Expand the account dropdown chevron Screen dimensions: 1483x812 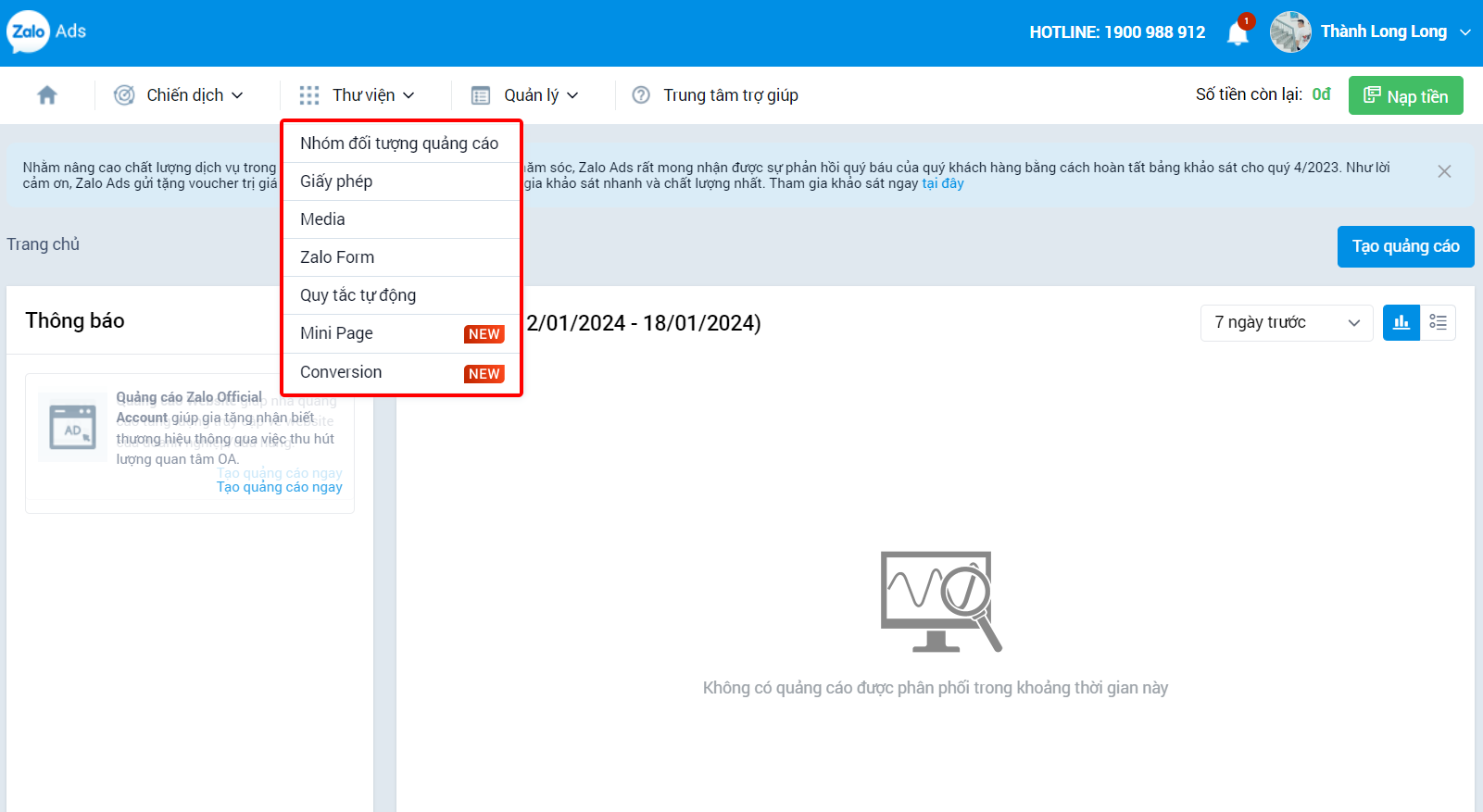click(x=1465, y=32)
